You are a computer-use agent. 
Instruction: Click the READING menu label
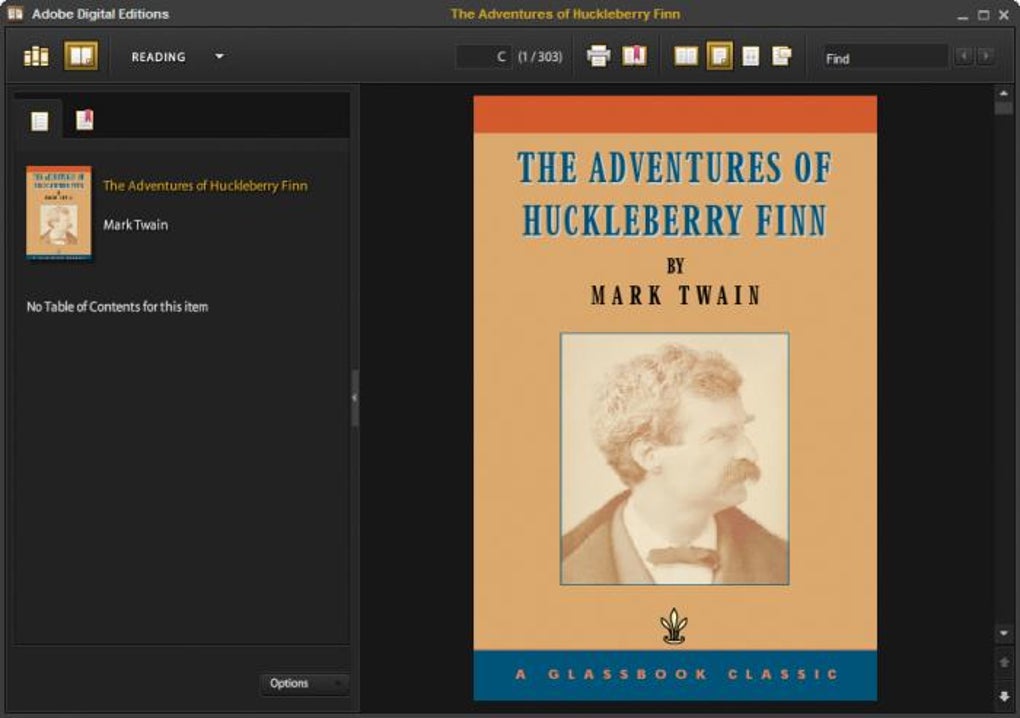point(159,57)
